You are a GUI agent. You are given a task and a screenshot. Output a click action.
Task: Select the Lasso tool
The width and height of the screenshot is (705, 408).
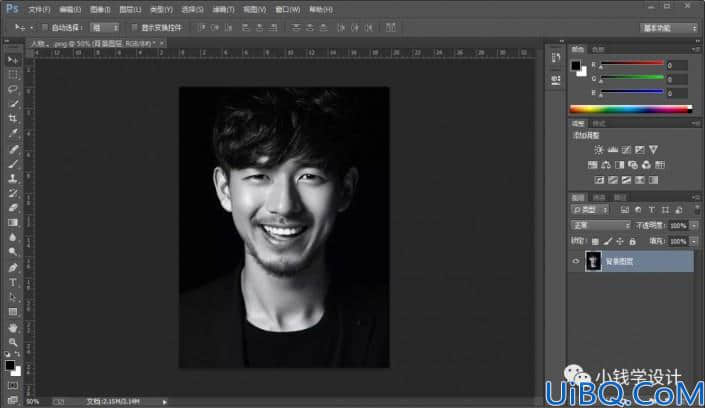[x=13, y=89]
